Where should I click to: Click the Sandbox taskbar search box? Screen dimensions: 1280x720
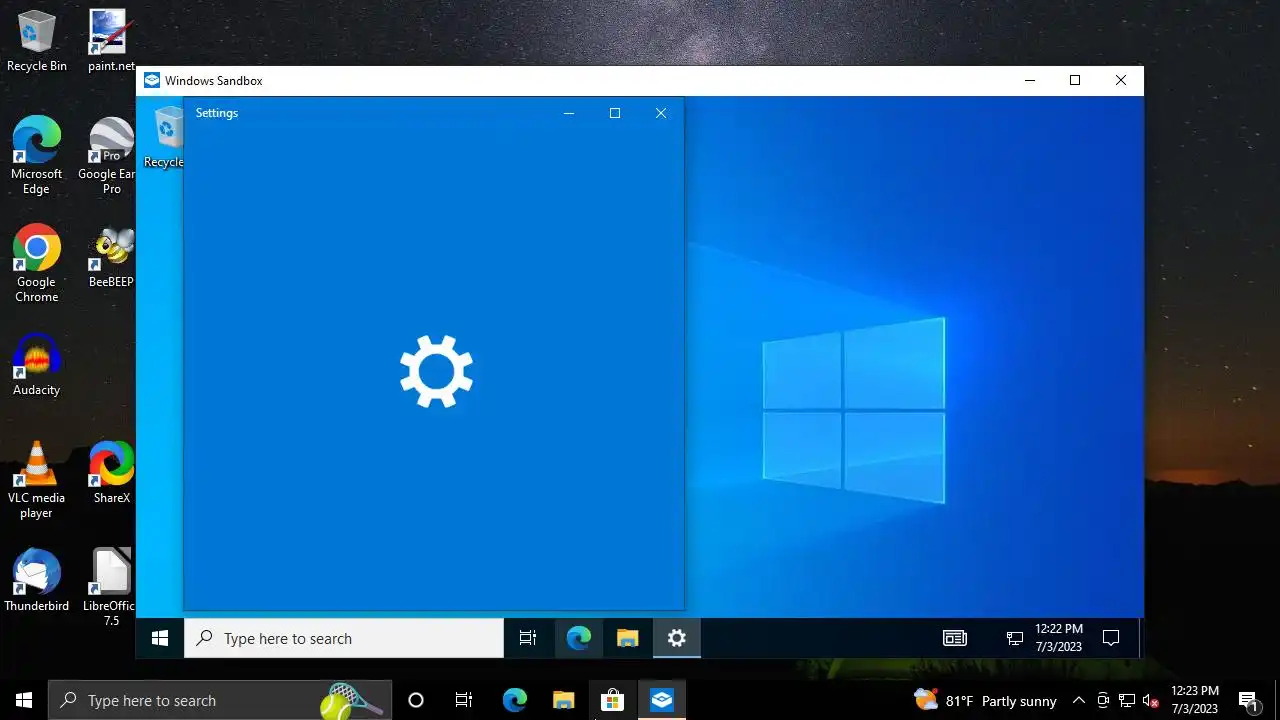click(344, 638)
